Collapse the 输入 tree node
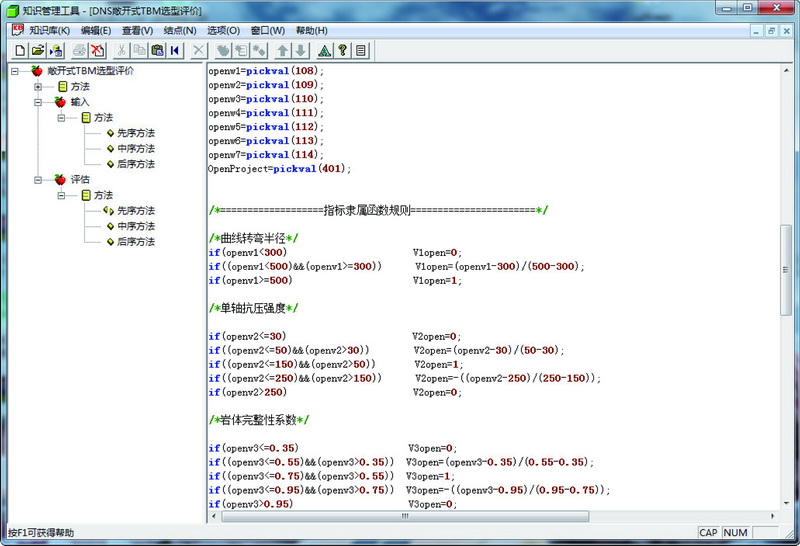 point(38,102)
